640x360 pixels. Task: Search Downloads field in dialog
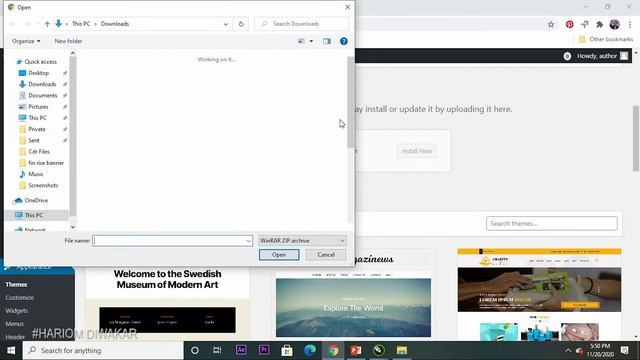(302, 24)
